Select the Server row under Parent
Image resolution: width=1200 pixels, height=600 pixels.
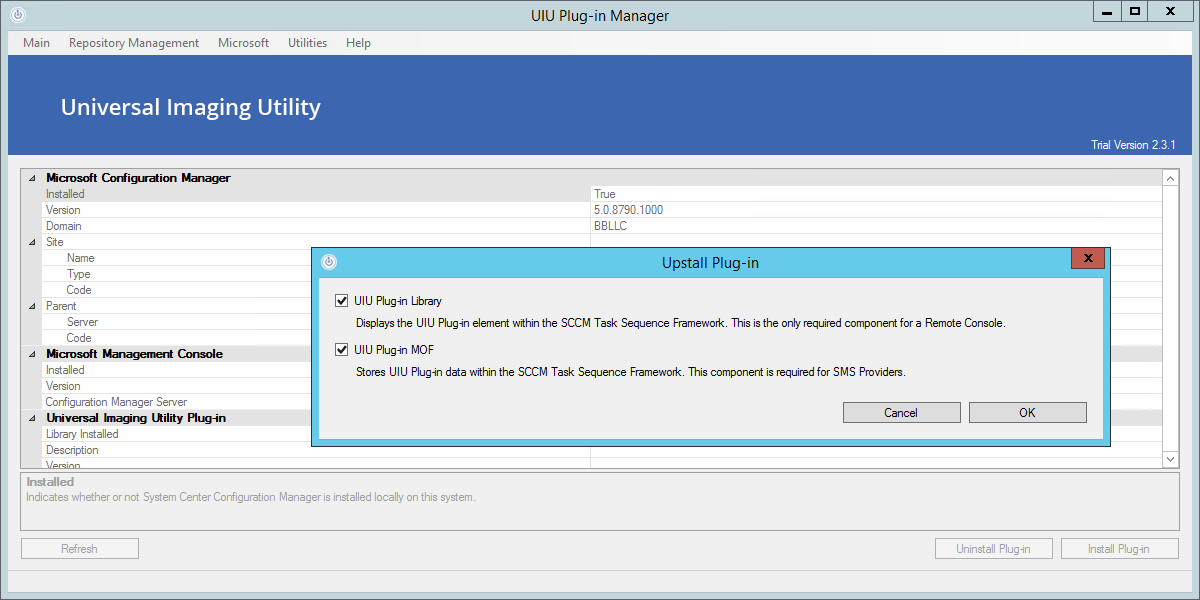point(177,322)
